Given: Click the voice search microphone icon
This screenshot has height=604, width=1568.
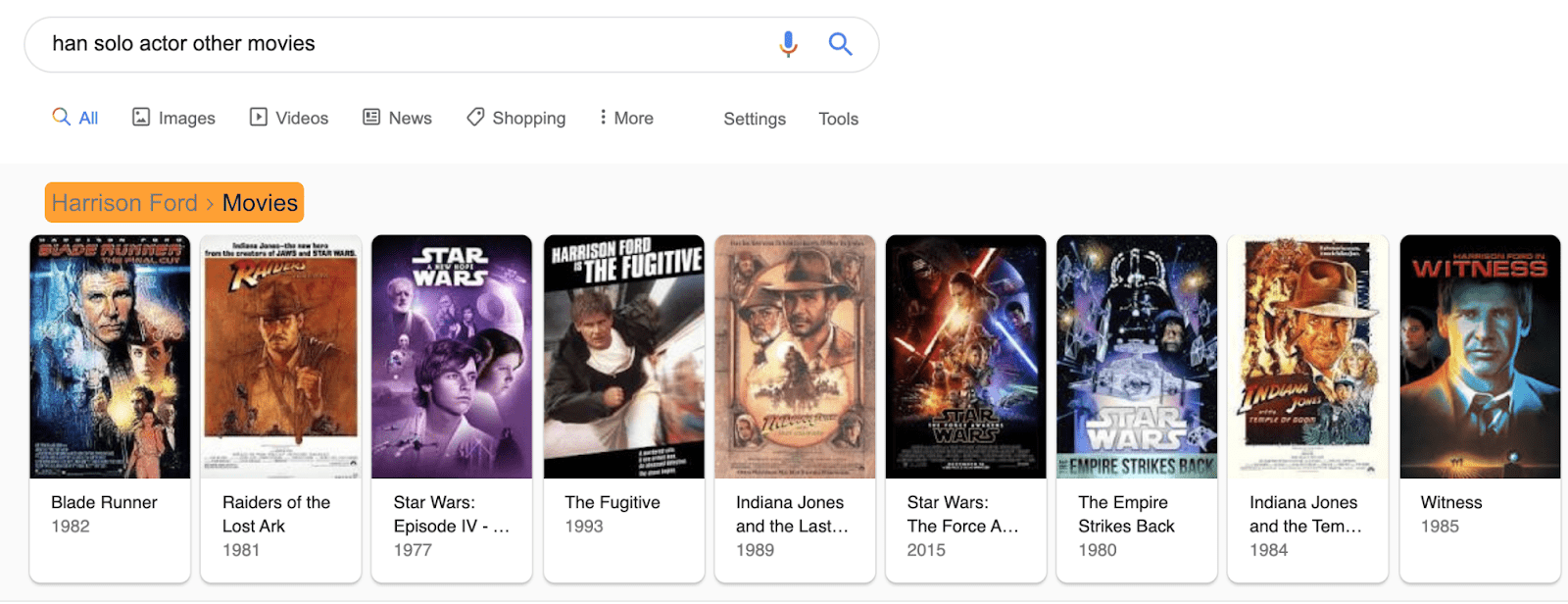Looking at the screenshot, I should [790, 43].
